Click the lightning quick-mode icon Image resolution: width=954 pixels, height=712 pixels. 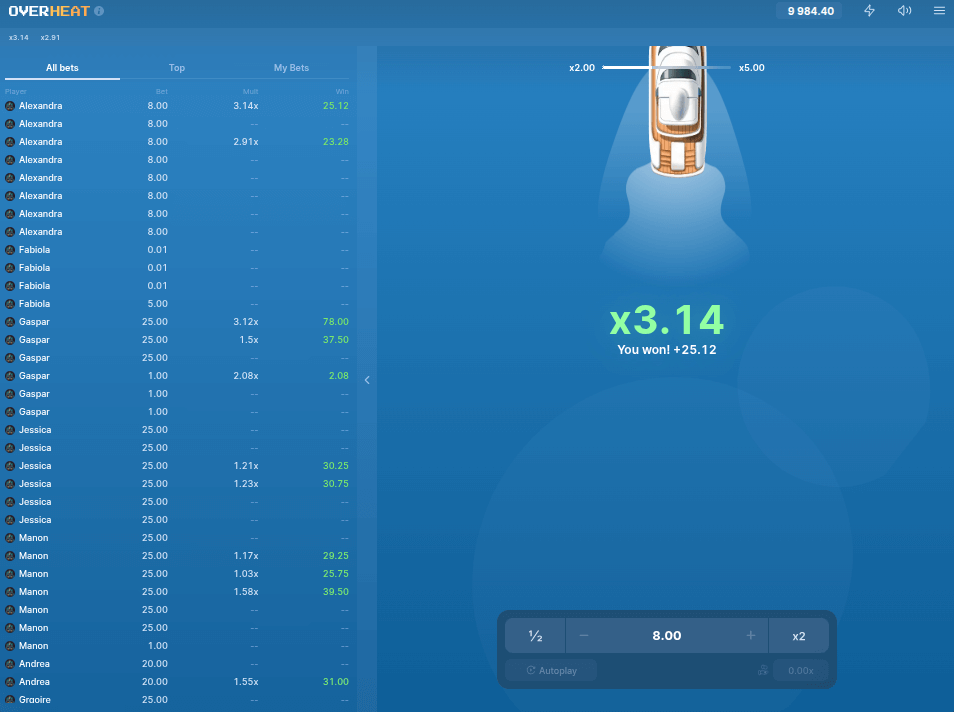[869, 11]
